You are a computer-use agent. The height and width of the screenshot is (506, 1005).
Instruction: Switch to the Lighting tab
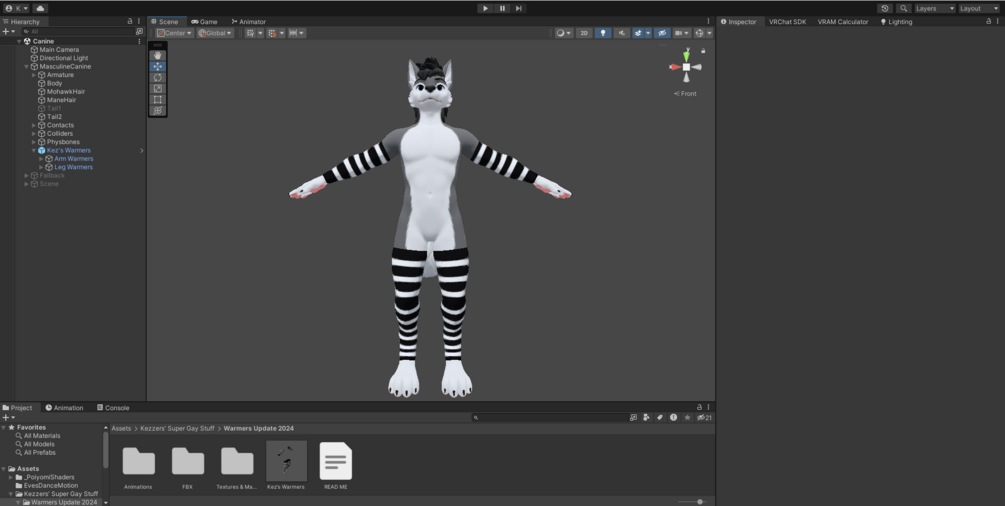(x=896, y=22)
